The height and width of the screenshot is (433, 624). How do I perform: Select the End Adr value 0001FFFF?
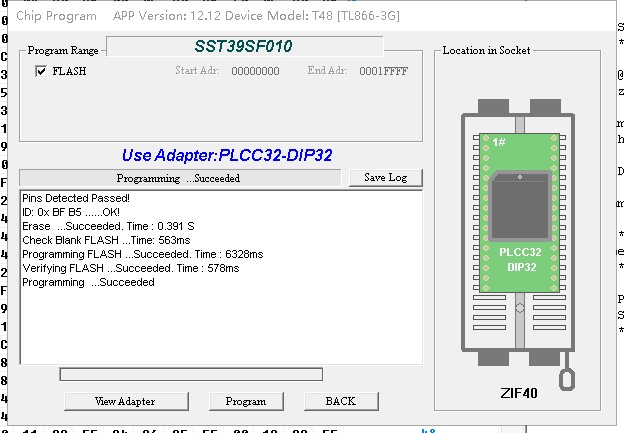[384, 71]
